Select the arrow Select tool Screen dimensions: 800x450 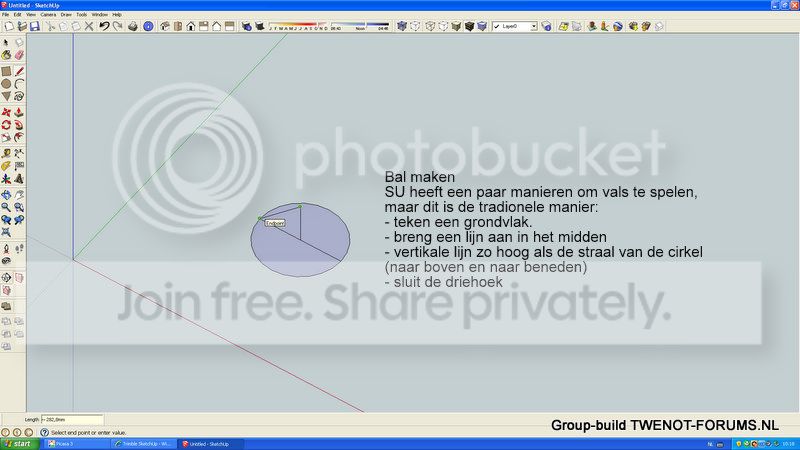[x=6, y=42]
